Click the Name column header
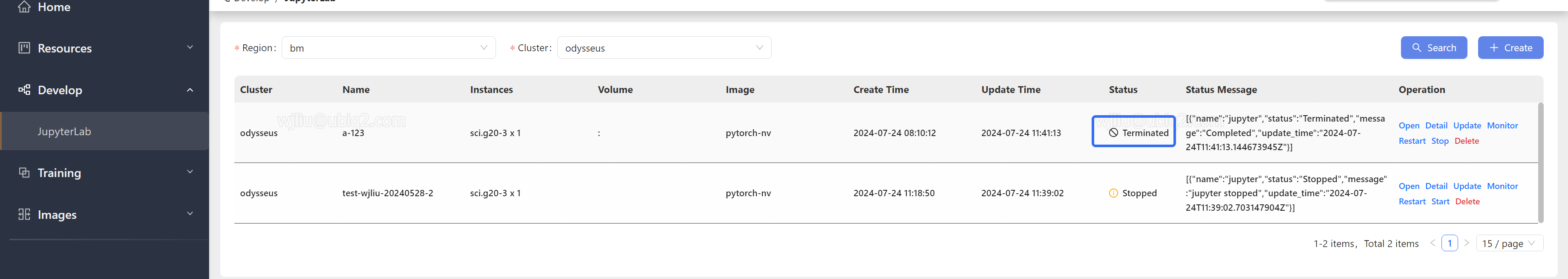This screenshot has width=1568, height=279. tap(355, 90)
